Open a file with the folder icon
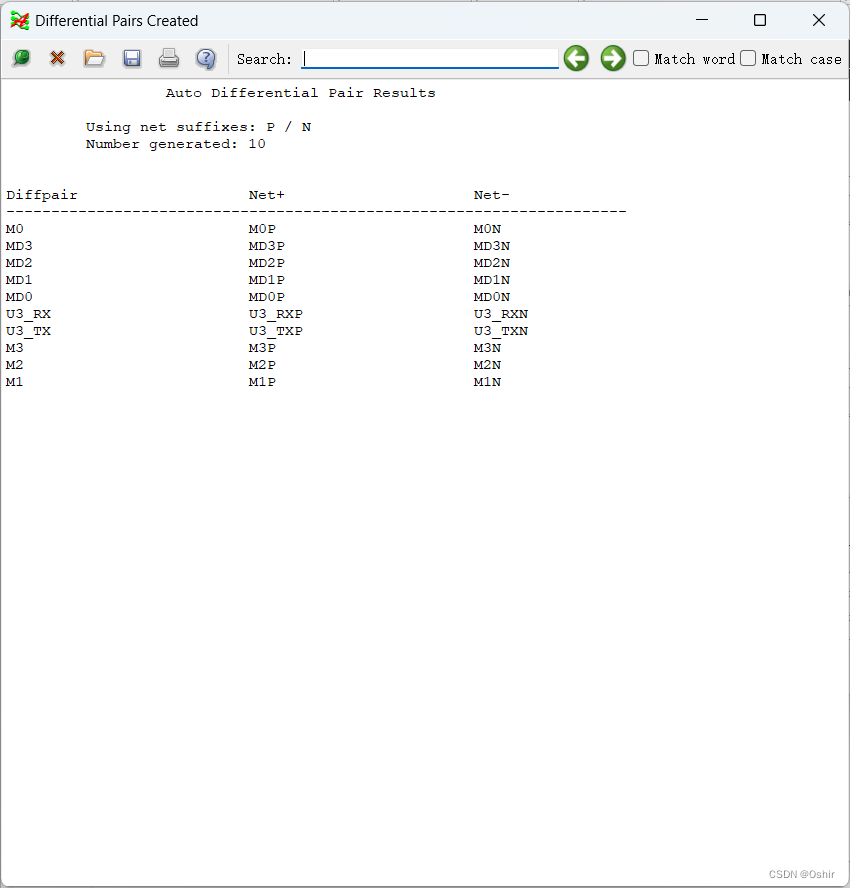The image size is (850, 888). point(94,59)
